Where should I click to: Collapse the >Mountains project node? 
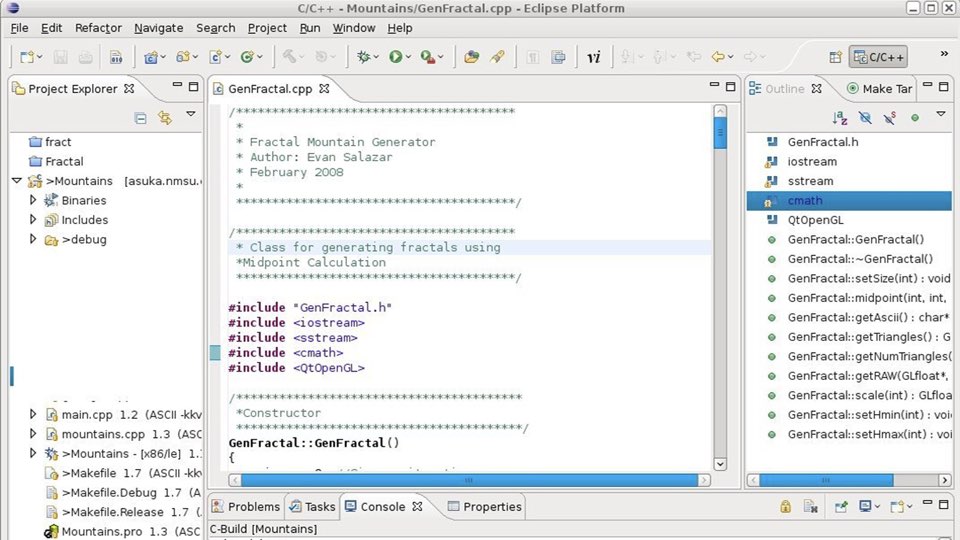tap(17, 181)
